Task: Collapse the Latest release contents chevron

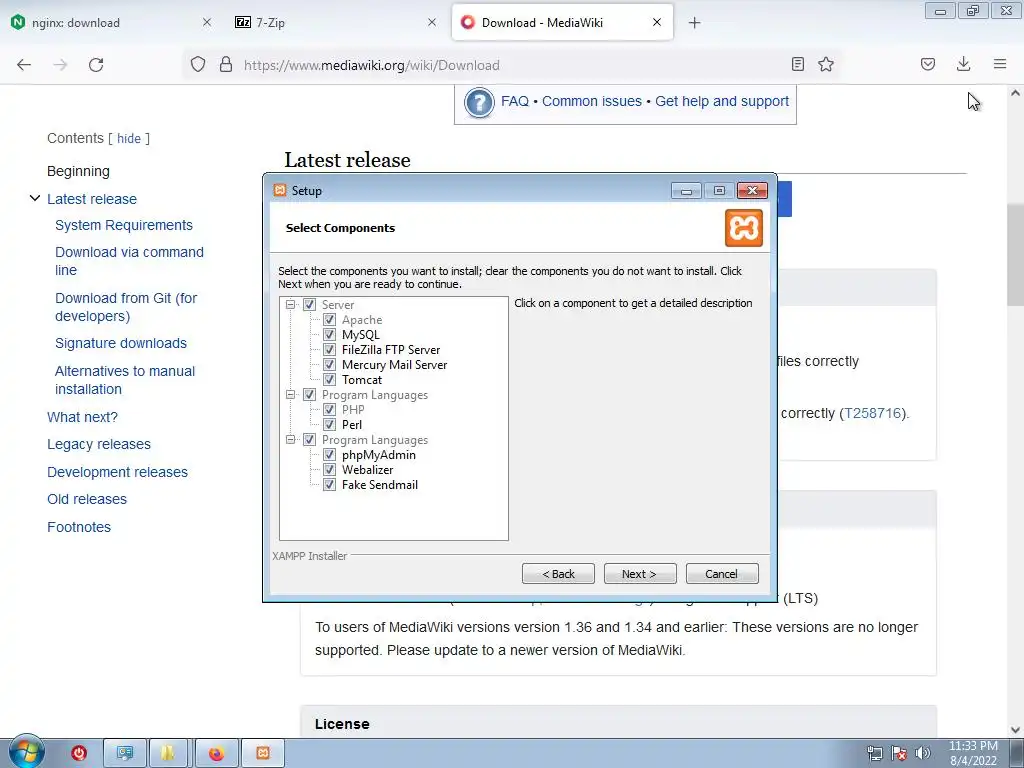Action: 35,198
